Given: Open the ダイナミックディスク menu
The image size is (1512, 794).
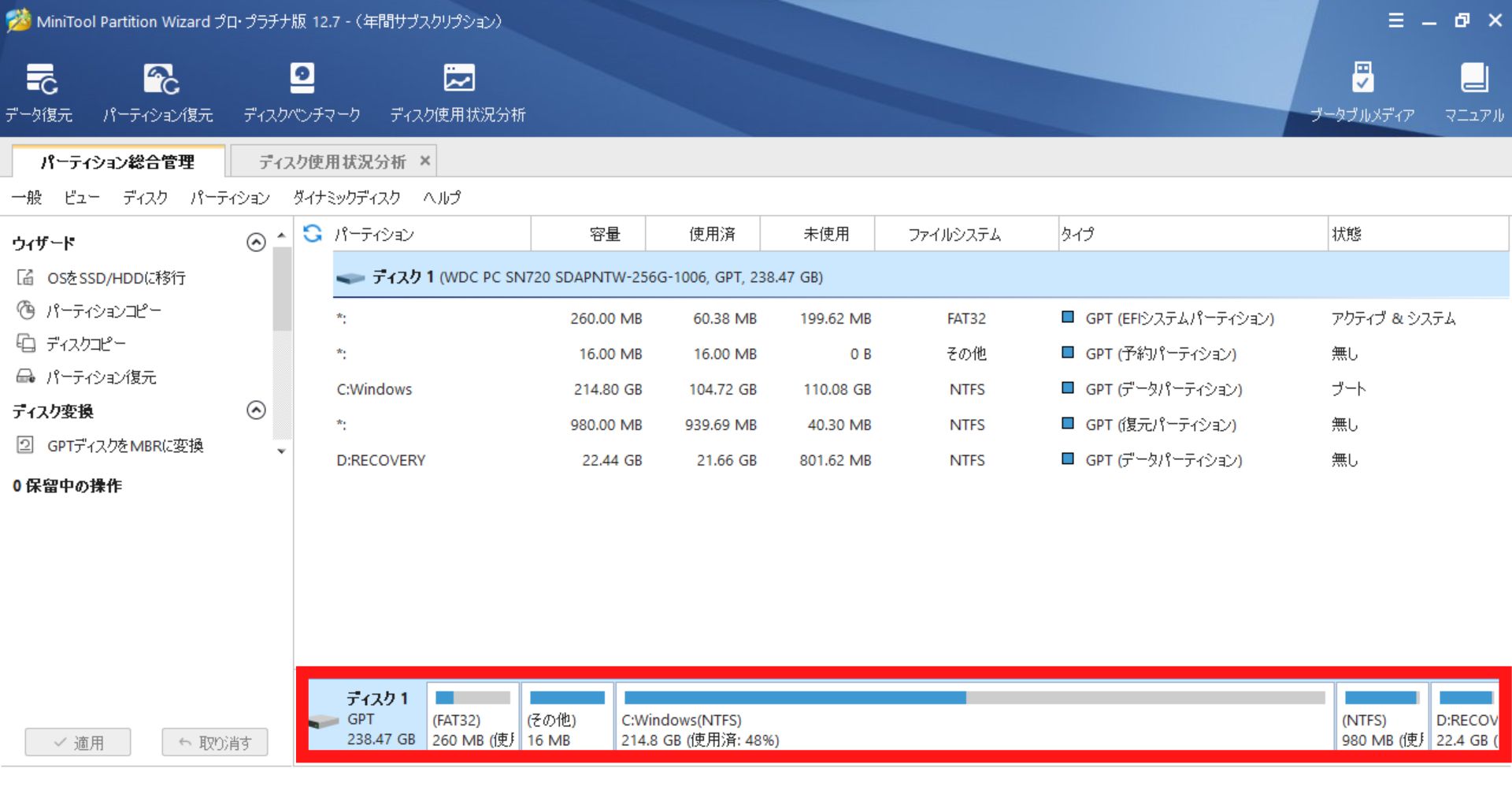Looking at the screenshot, I should click(x=346, y=198).
